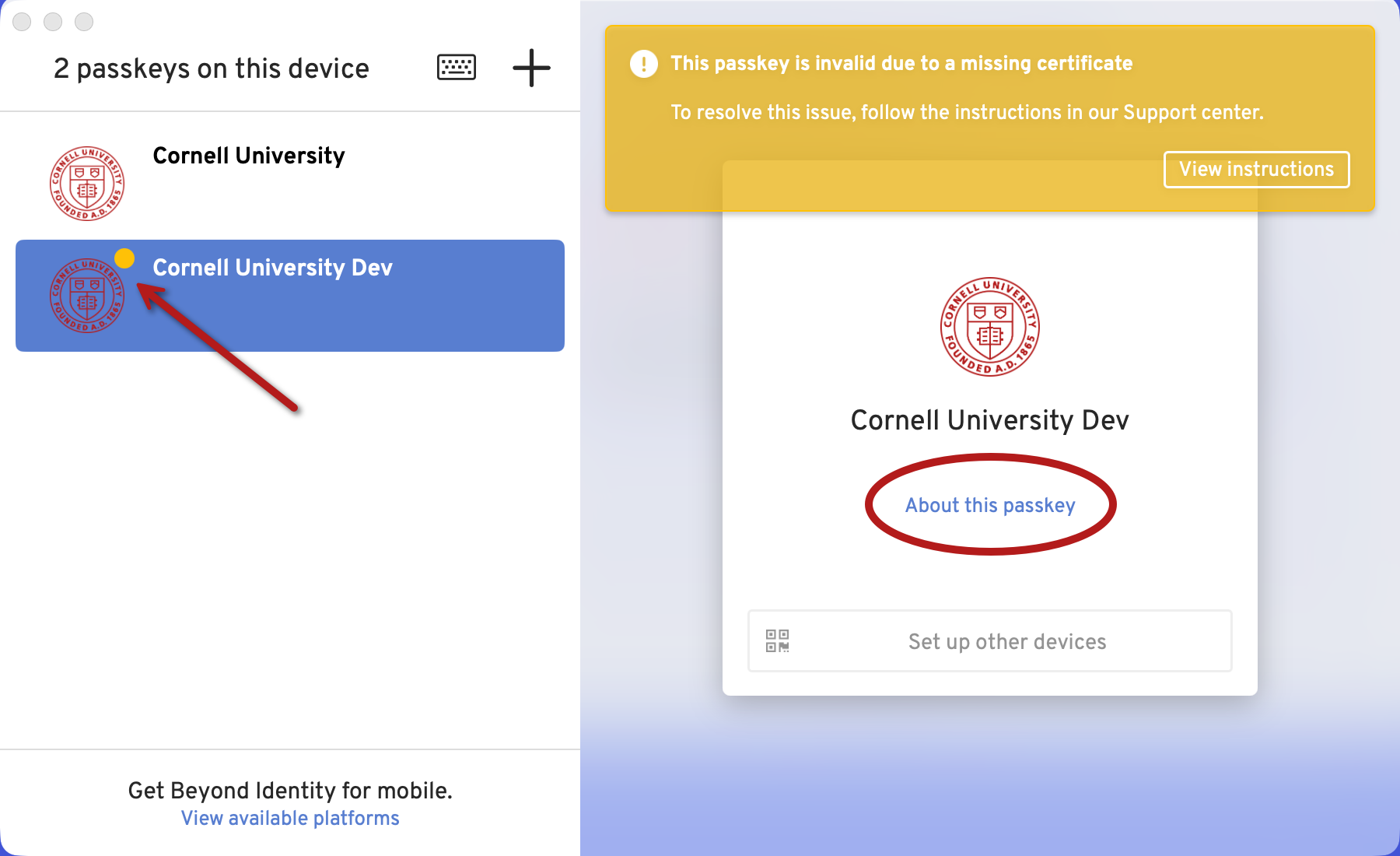
Task: Click the "2 passkeys on this device" heading
Action: pos(212,68)
